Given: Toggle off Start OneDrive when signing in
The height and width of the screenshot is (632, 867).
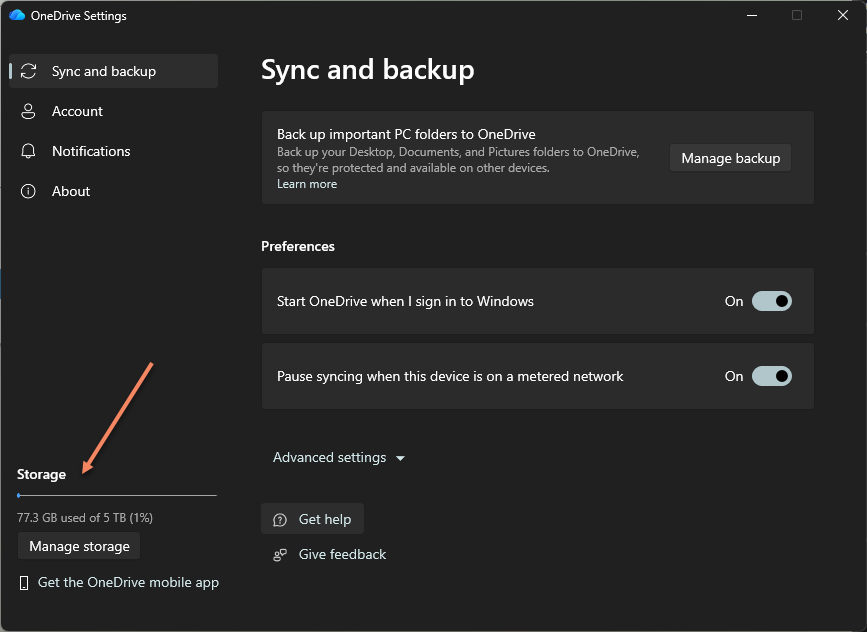Looking at the screenshot, I should 771,301.
